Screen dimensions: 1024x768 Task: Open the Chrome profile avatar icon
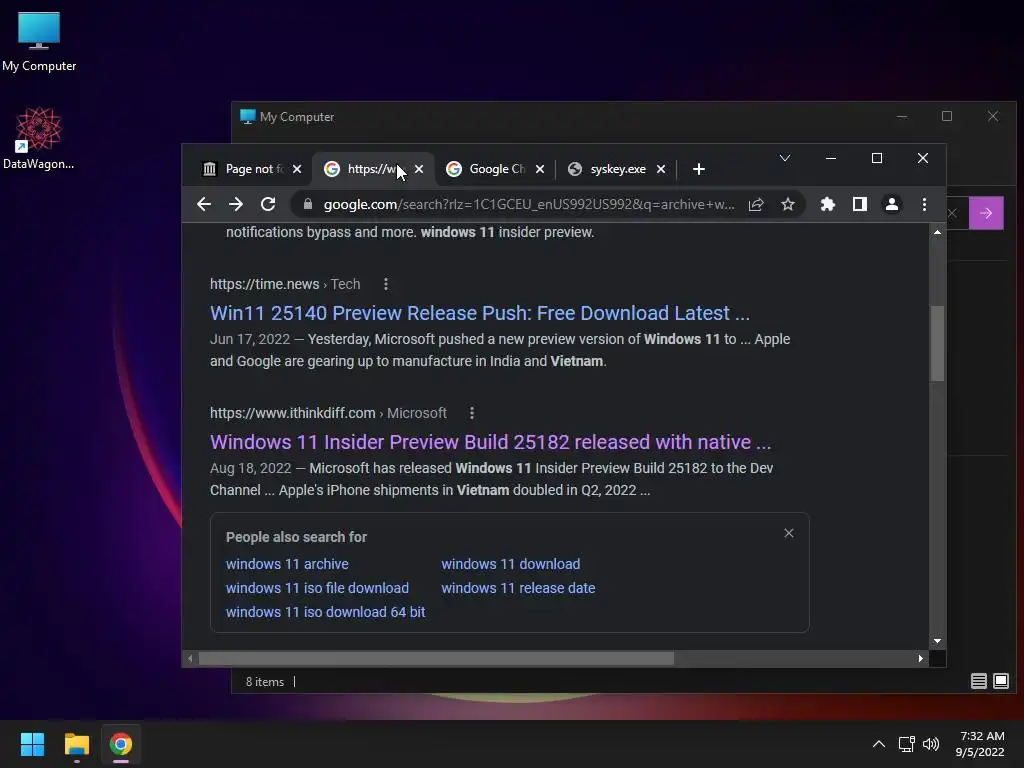pos(891,204)
